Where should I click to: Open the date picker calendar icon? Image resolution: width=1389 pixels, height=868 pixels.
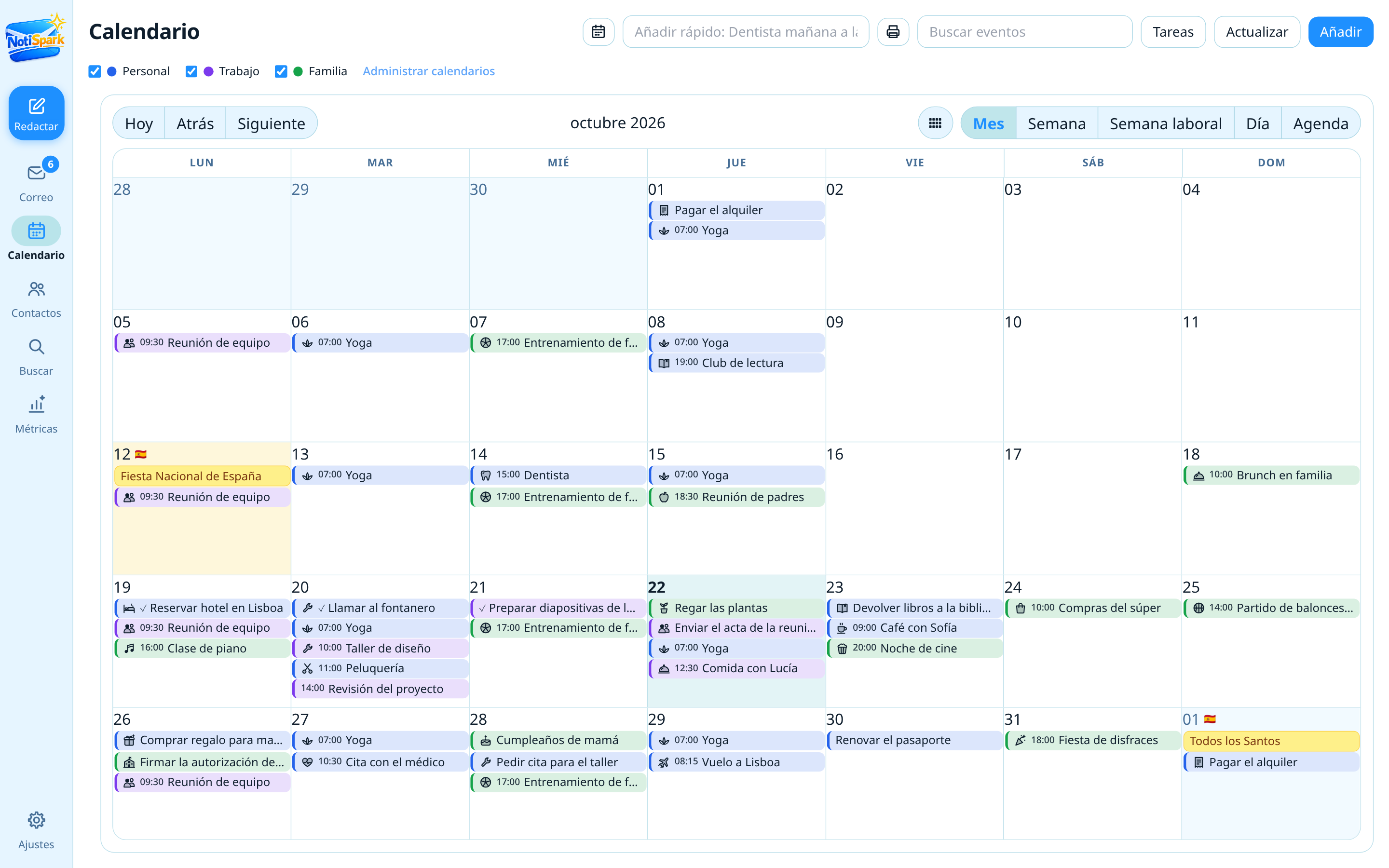598,31
